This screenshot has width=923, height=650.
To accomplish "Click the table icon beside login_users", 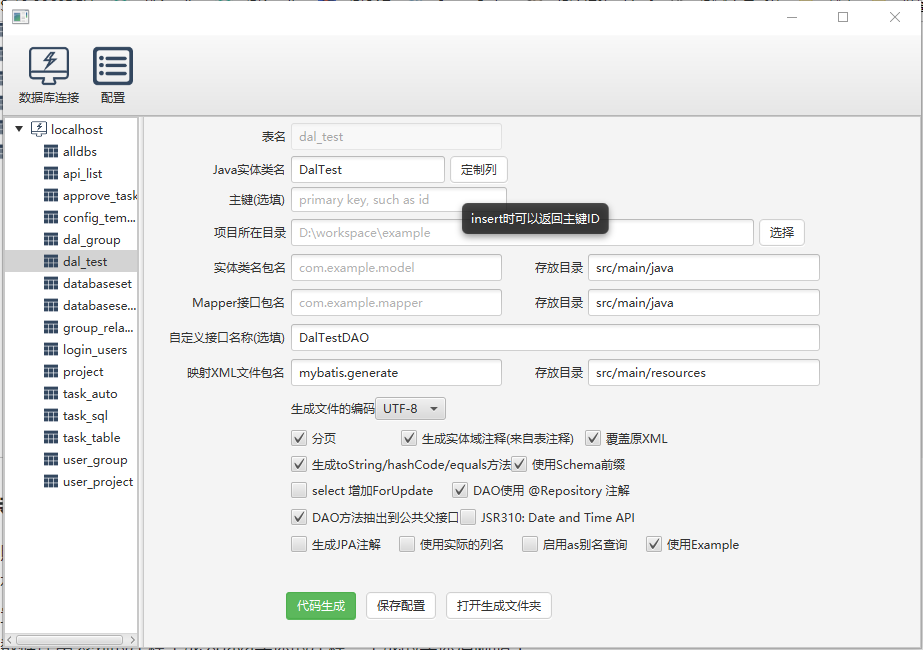I will click(51, 349).
